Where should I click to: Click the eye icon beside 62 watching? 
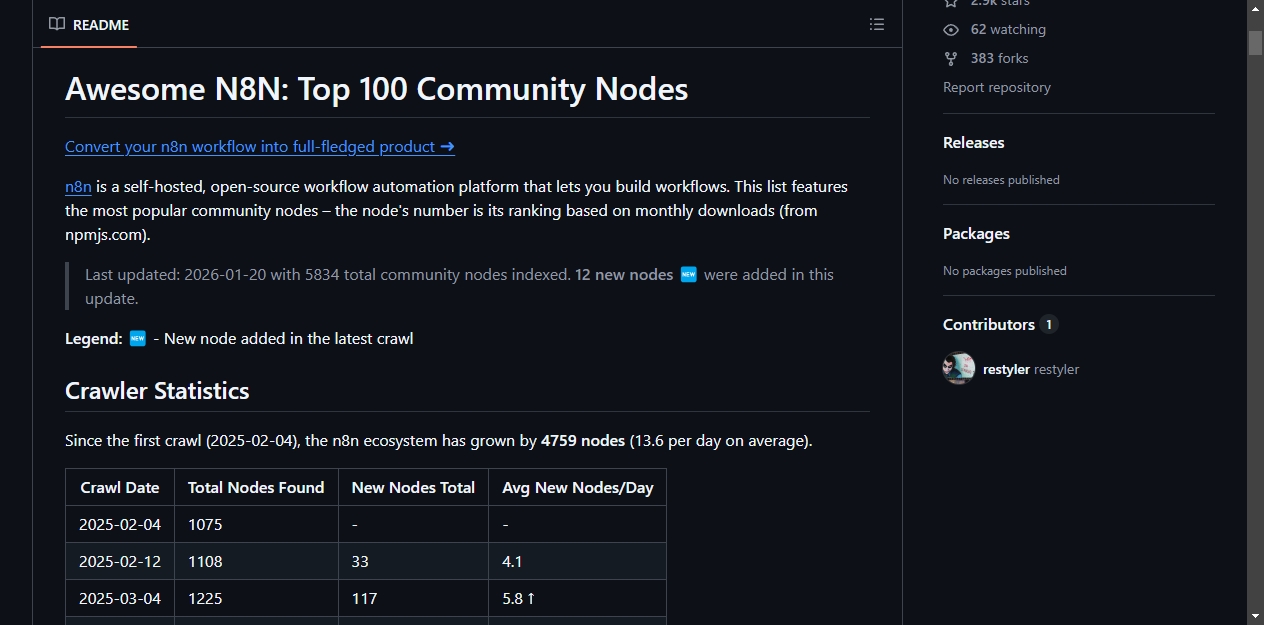951,30
